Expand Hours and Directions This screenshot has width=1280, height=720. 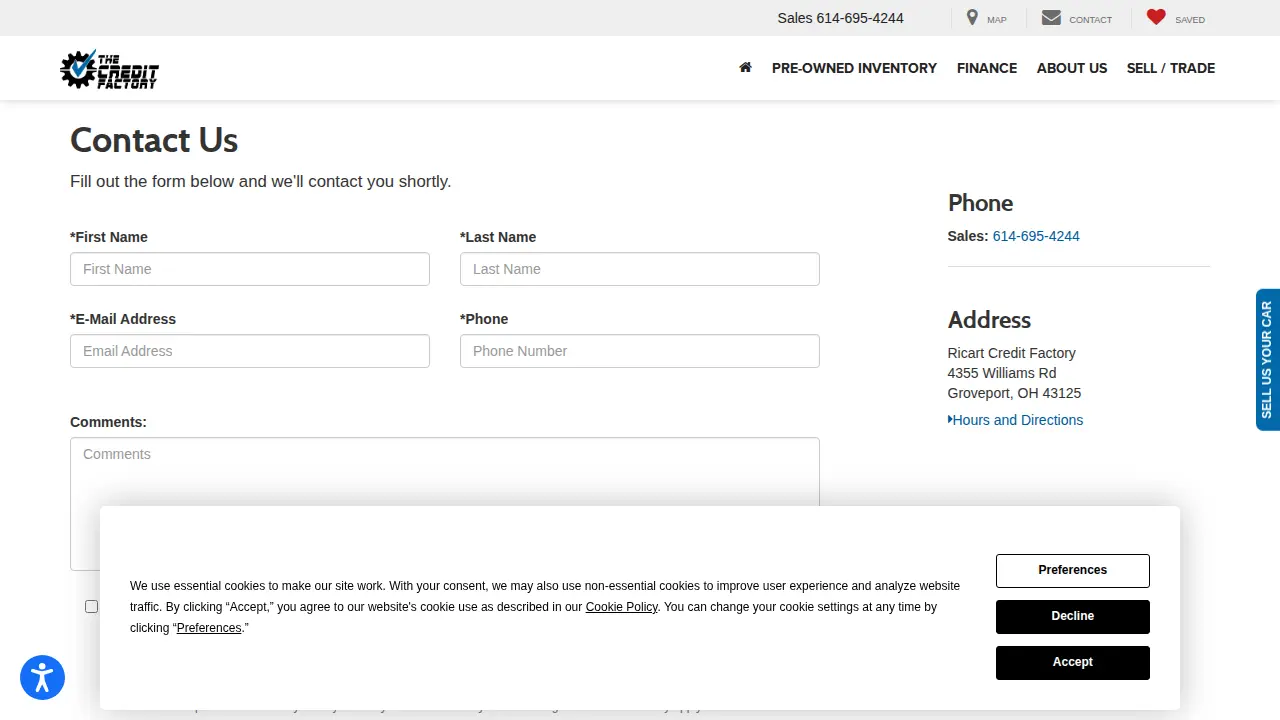(1016, 420)
